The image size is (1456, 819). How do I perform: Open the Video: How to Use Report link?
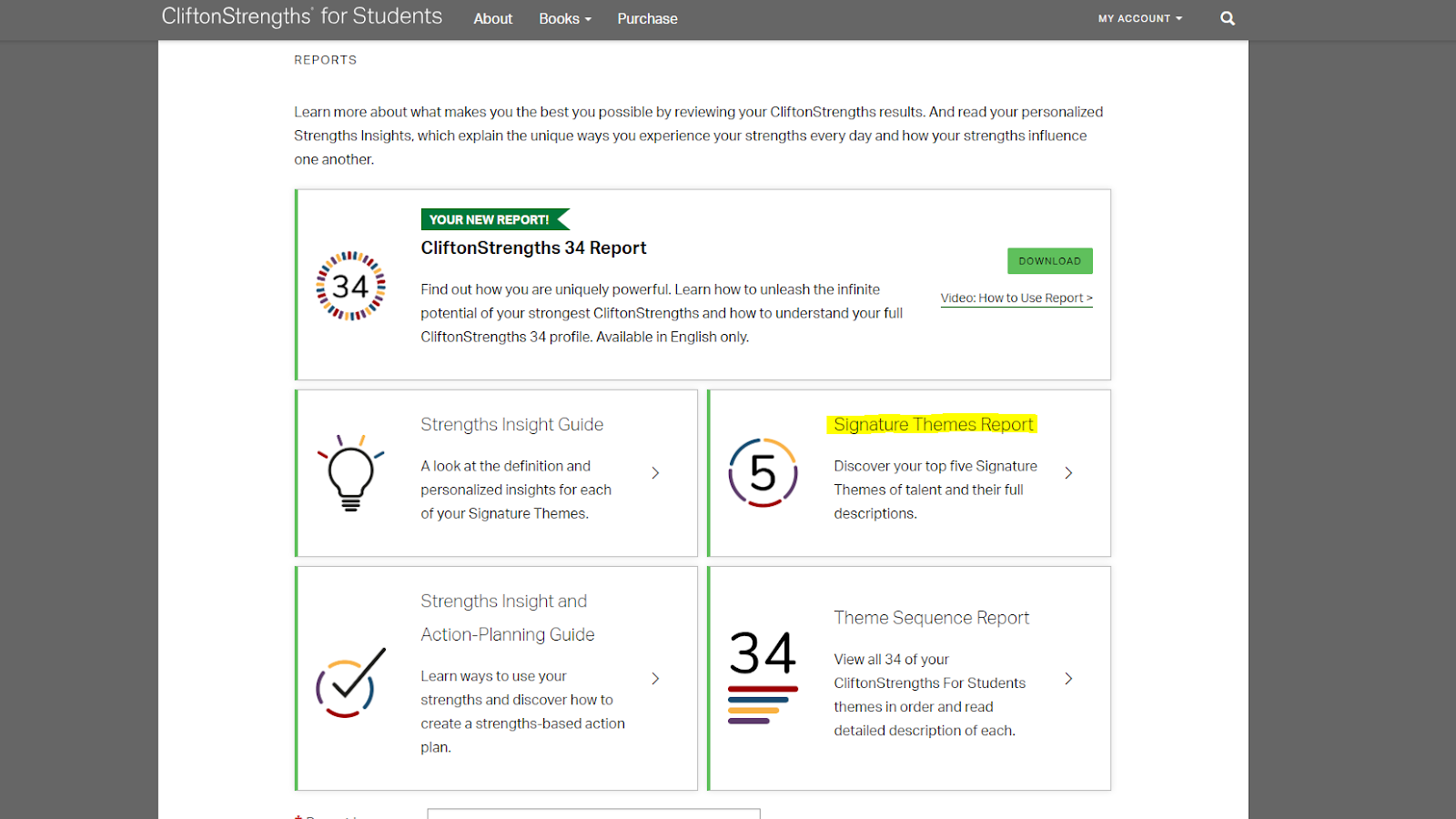1016,298
